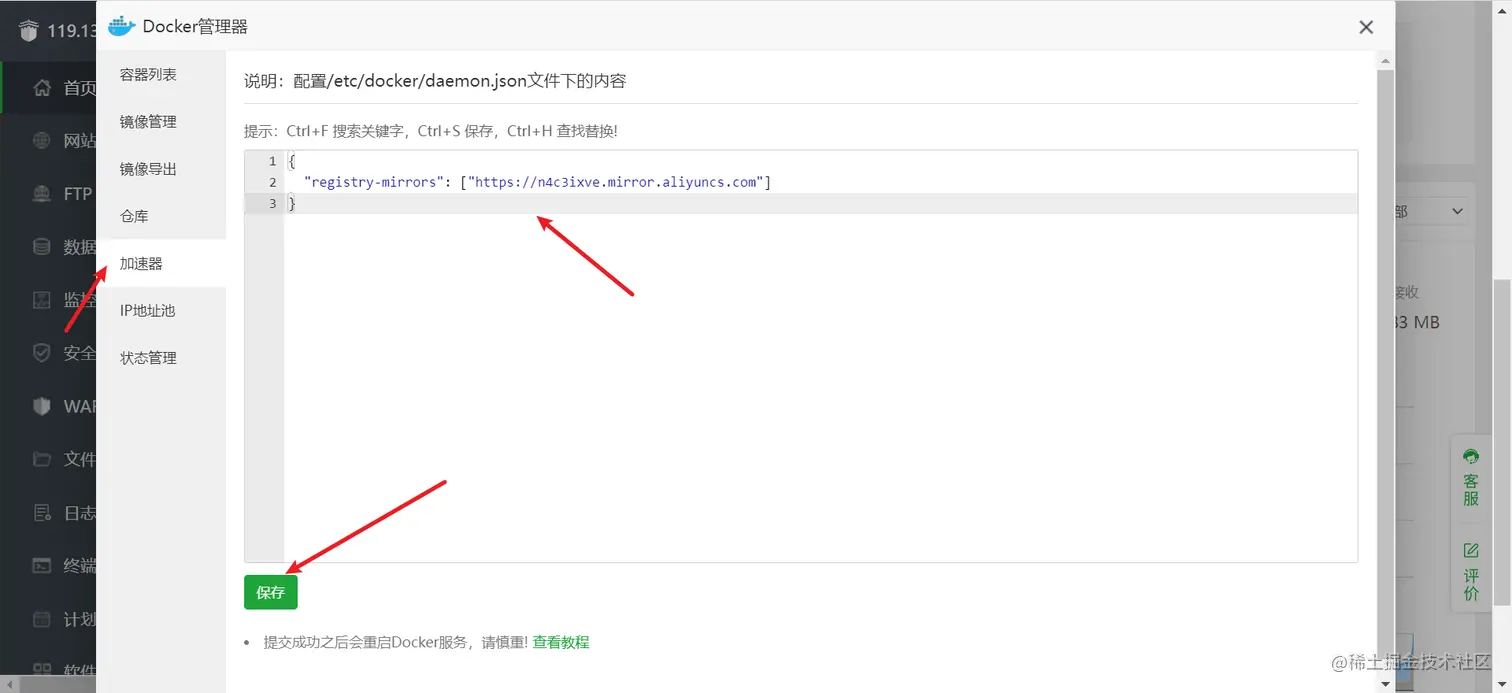Viewport: 1512px width, 693px height.
Task: Click the 数据库 database icon in sidebar
Action: tap(42, 247)
